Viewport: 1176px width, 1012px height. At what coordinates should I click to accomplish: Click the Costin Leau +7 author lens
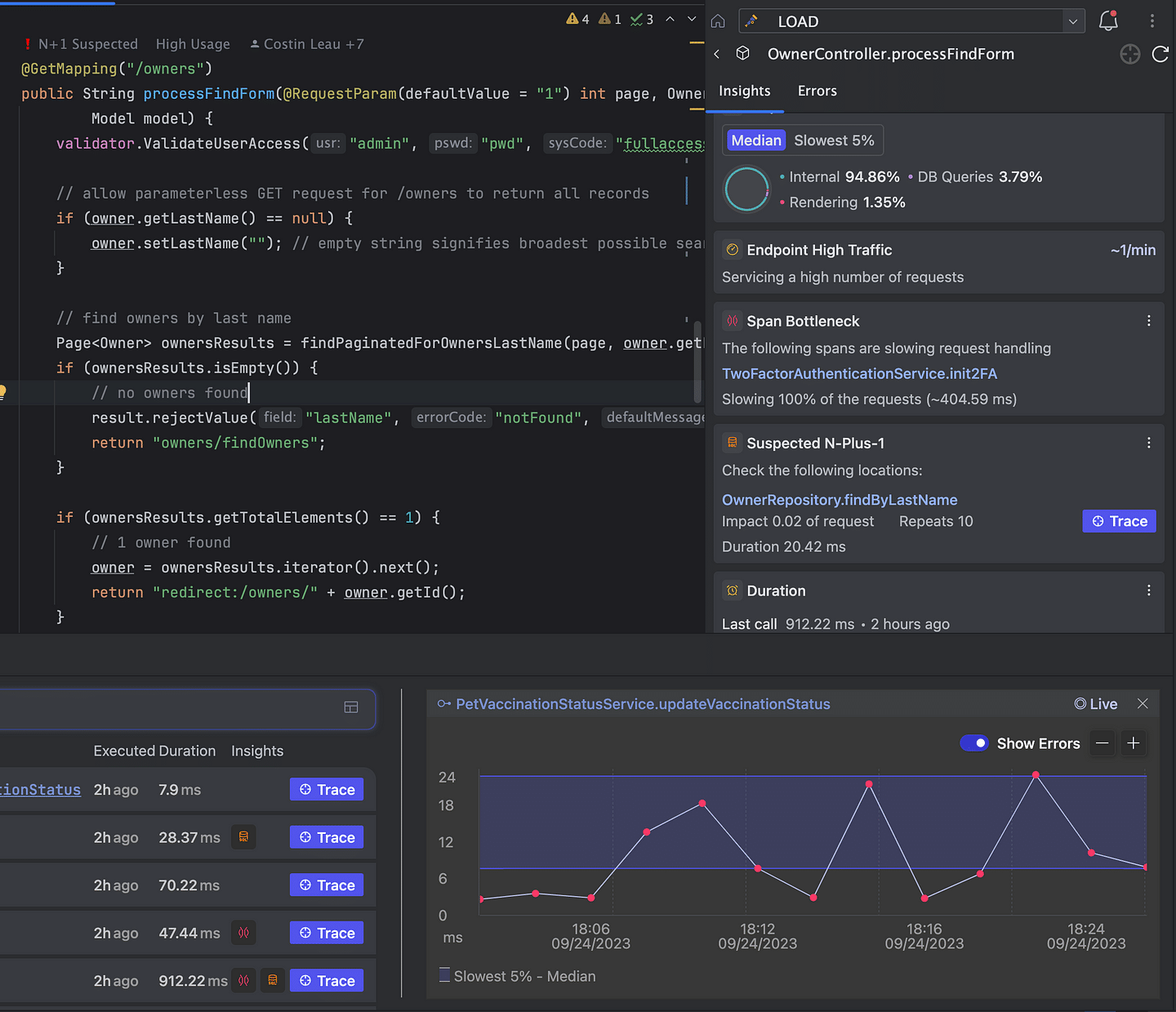[307, 44]
